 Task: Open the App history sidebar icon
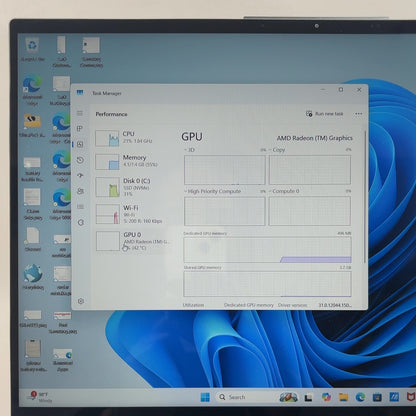tap(80, 160)
